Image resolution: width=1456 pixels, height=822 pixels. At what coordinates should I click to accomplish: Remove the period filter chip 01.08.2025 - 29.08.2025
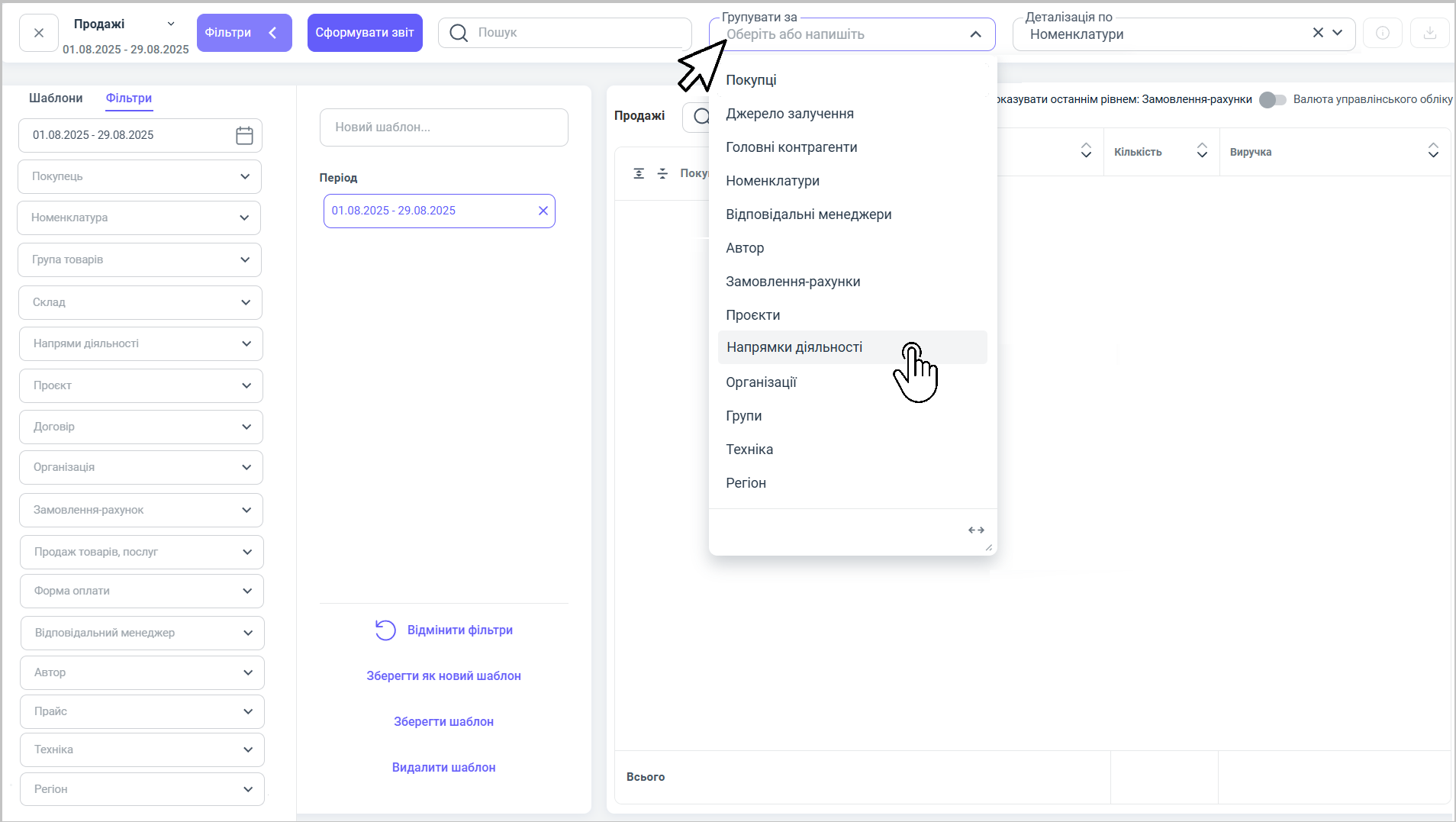pos(543,211)
